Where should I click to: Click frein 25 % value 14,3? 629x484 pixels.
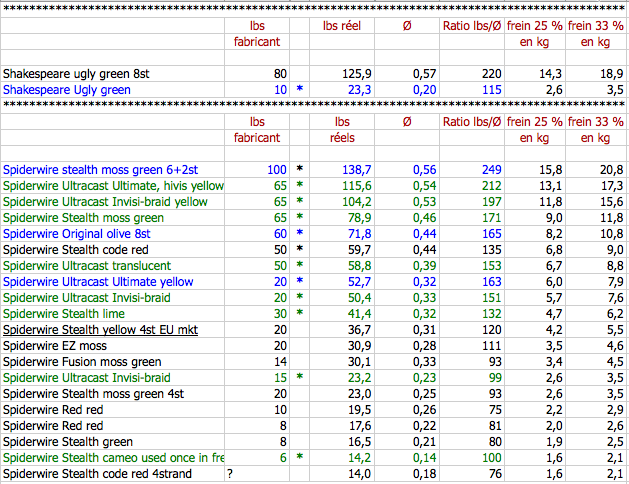pyautogui.click(x=550, y=74)
